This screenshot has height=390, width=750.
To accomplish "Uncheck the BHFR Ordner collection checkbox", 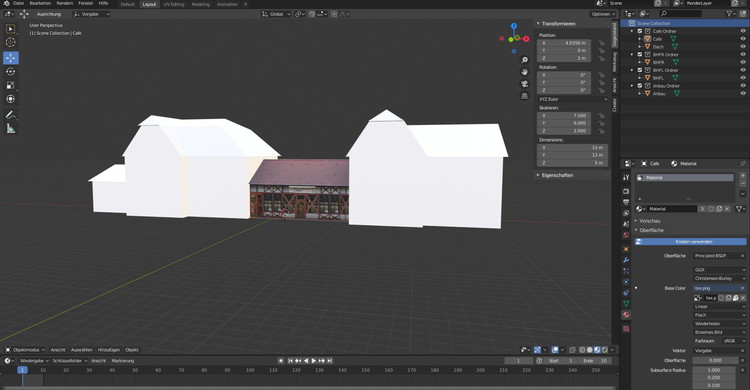I will coord(640,55).
